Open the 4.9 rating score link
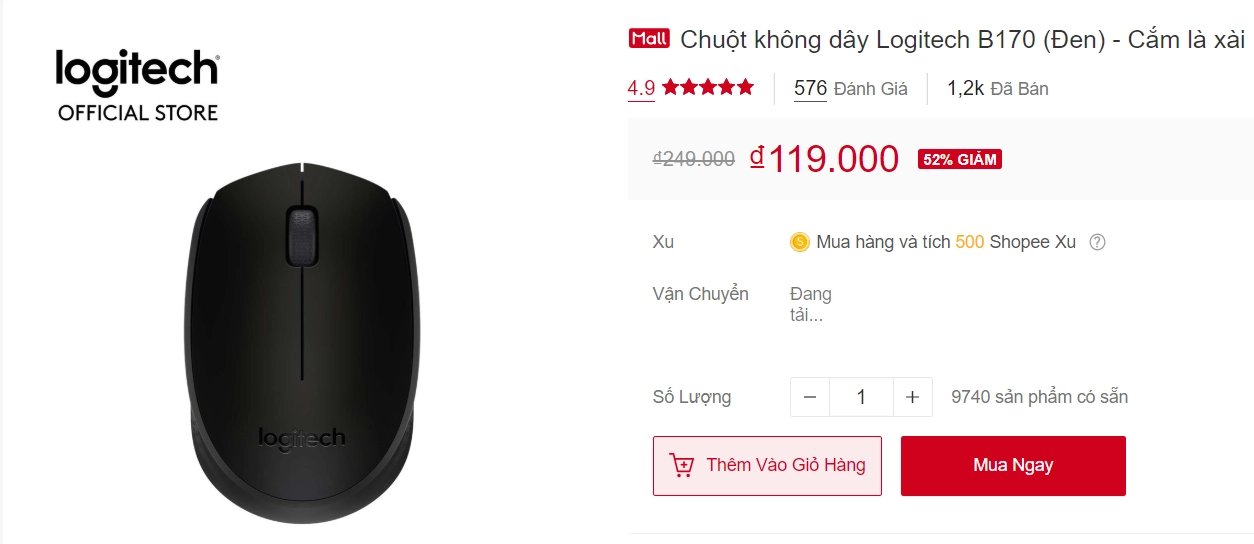The width and height of the screenshot is (1254, 544). tap(641, 88)
